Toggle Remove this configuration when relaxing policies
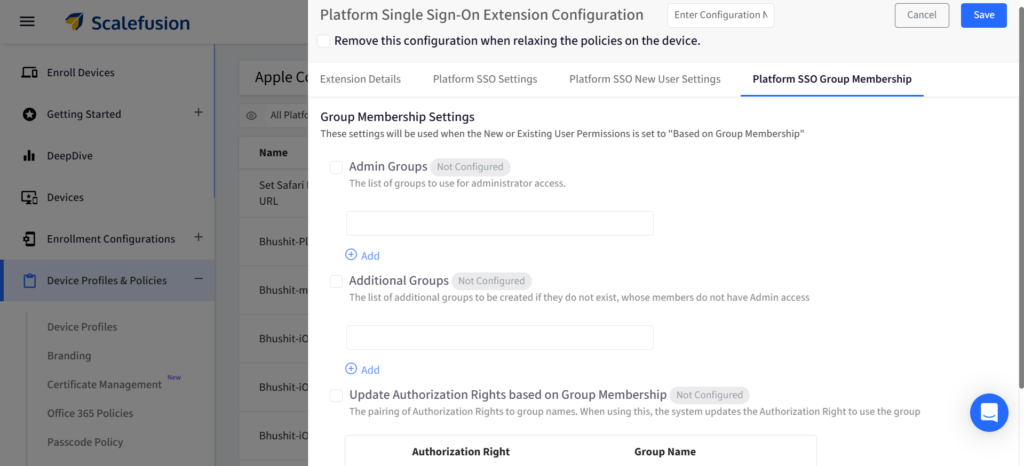The height and width of the screenshot is (466, 1024). (x=323, y=41)
